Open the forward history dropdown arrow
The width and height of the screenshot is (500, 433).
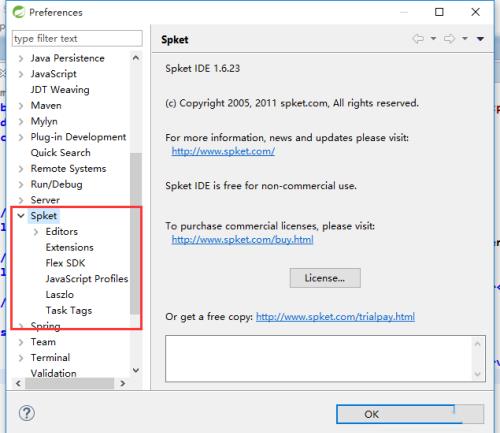click(x=465, y=38)
